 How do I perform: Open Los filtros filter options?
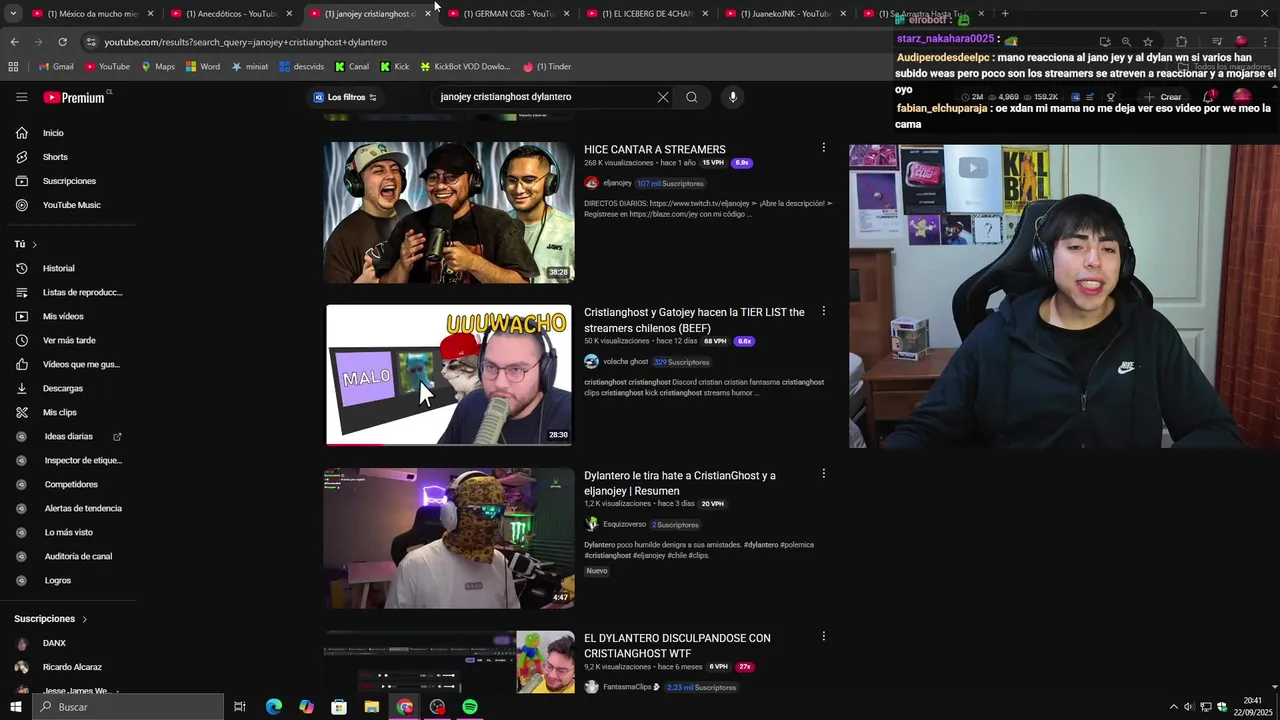coord(345,97)
